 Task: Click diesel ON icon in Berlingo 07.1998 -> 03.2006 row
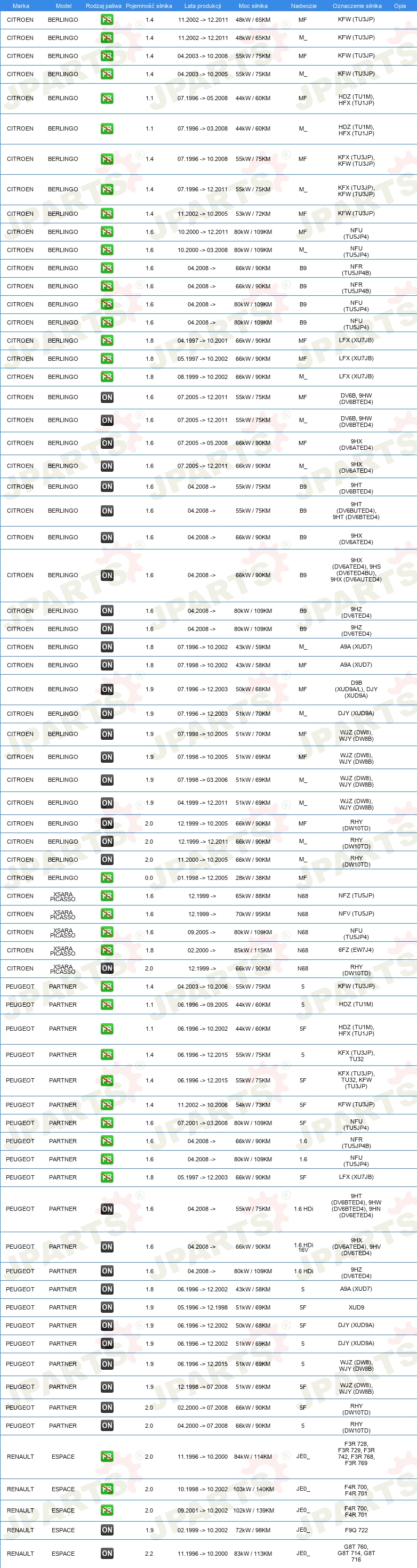pos(107,780)
